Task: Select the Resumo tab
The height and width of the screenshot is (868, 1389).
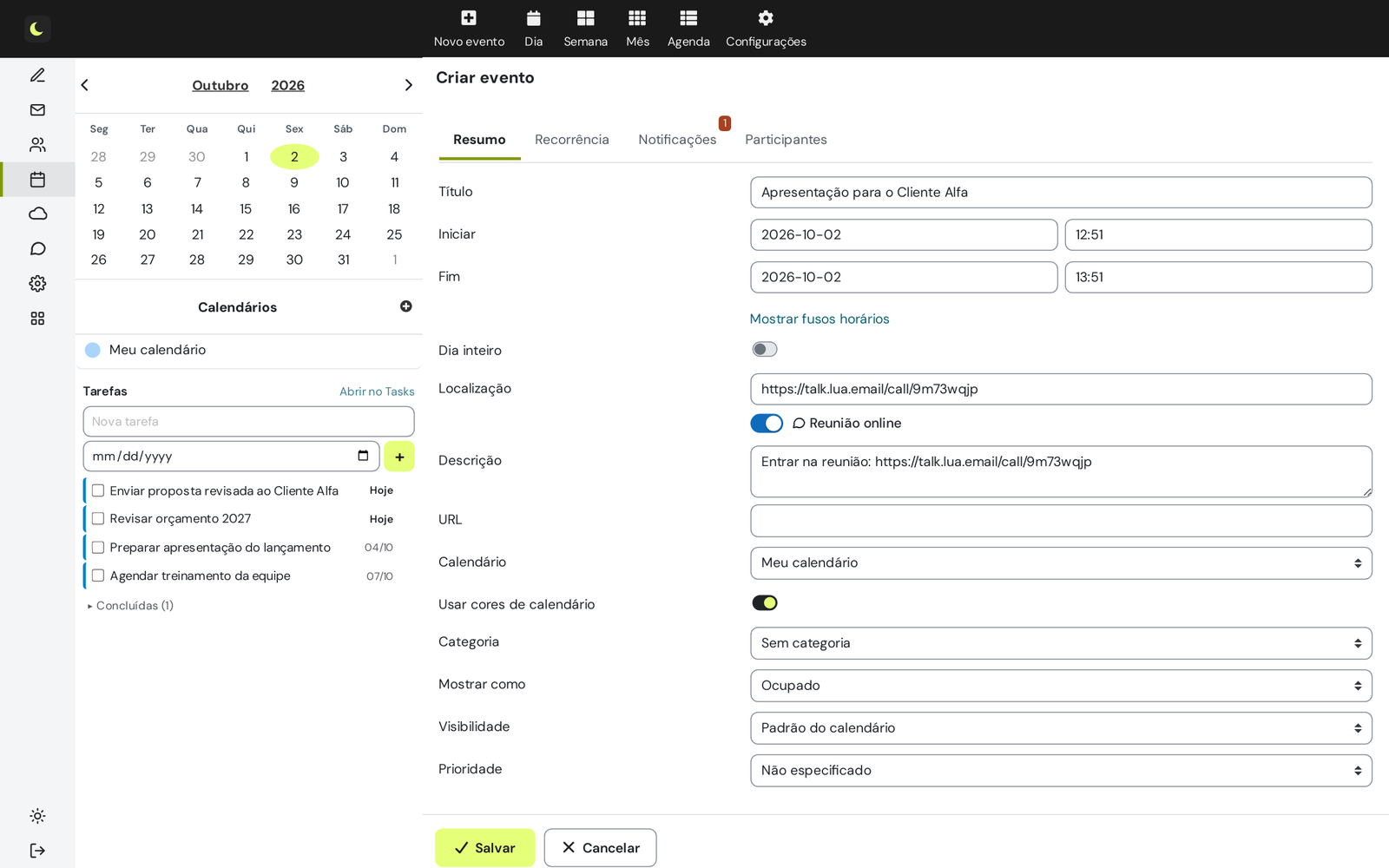Action: coord(479,140)
